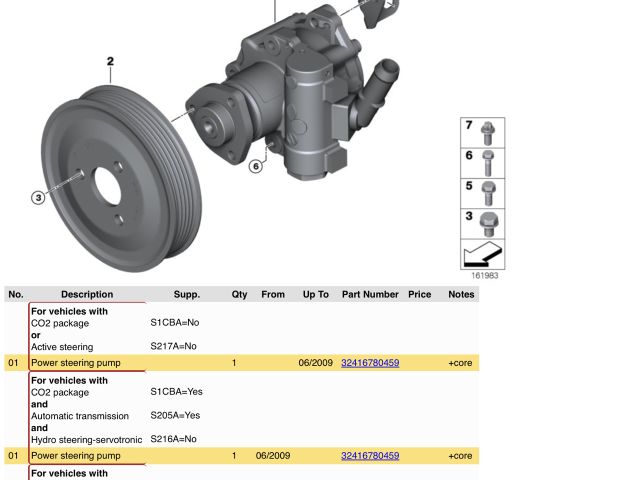640x480 pixels.
Task: Click the Qty column header
Action: [x=239, y=295]
